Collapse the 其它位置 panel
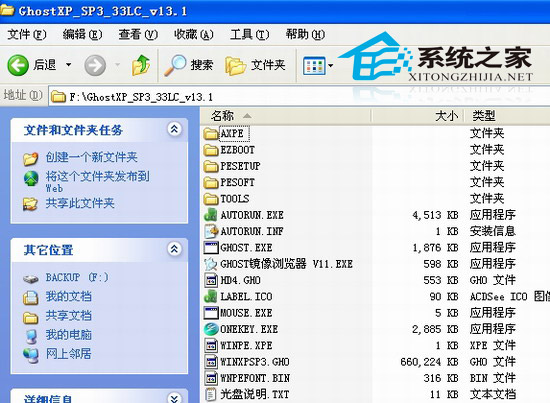This screenshot has height=403, width=550. 174,249
